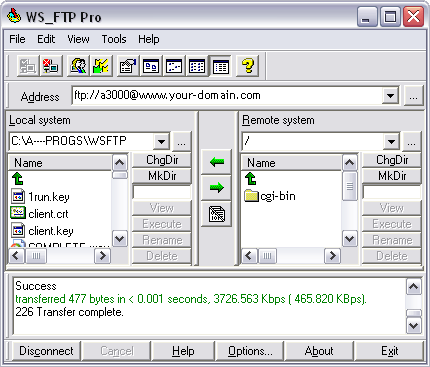Viewport: 430px width, 367px height.
Task: Click local list scroll down arrow
Action: (x=119, y=239)
